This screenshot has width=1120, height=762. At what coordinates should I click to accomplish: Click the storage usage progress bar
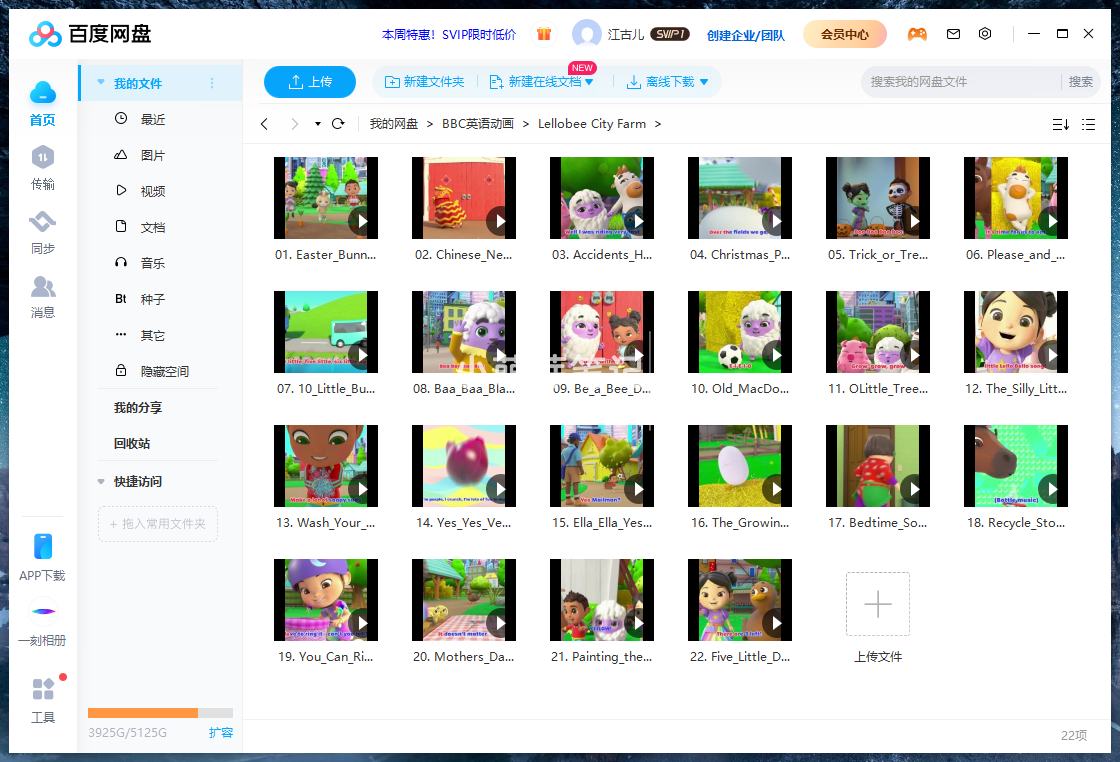[x=160, y=713]
